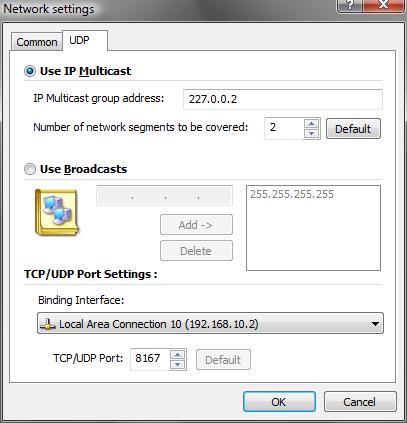Click the OK button
This screenshot has width=407, height=423.
279,402
